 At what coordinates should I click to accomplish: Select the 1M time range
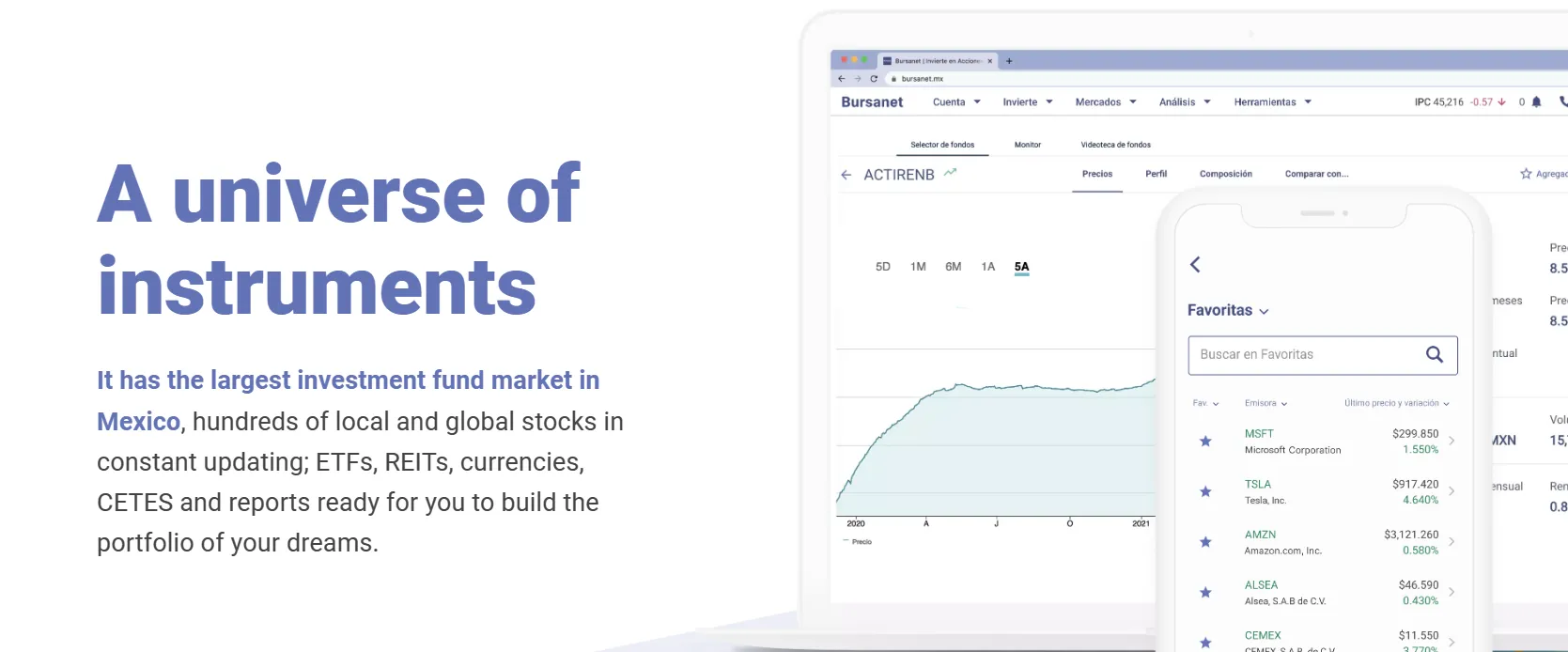tap(918, 267)
